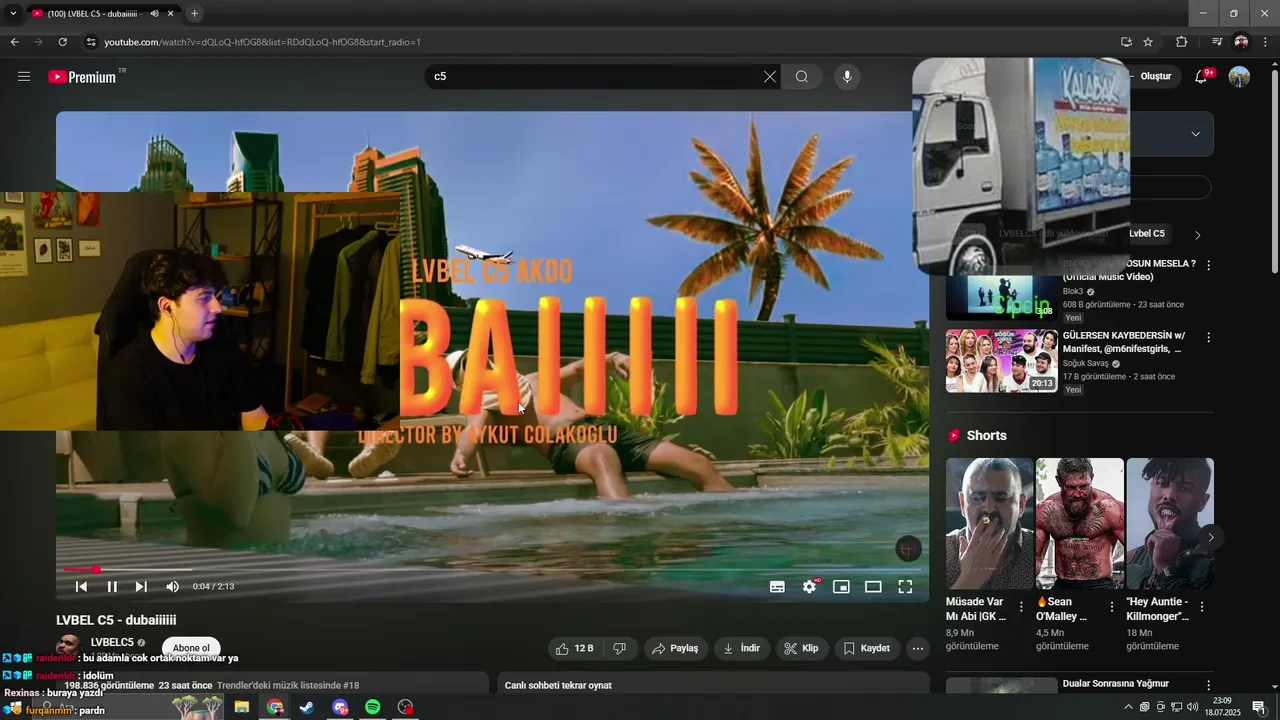The width and height of the screenshot is (1280, 720).
Task: Download video using İndir button
Action: coord(741,648)
